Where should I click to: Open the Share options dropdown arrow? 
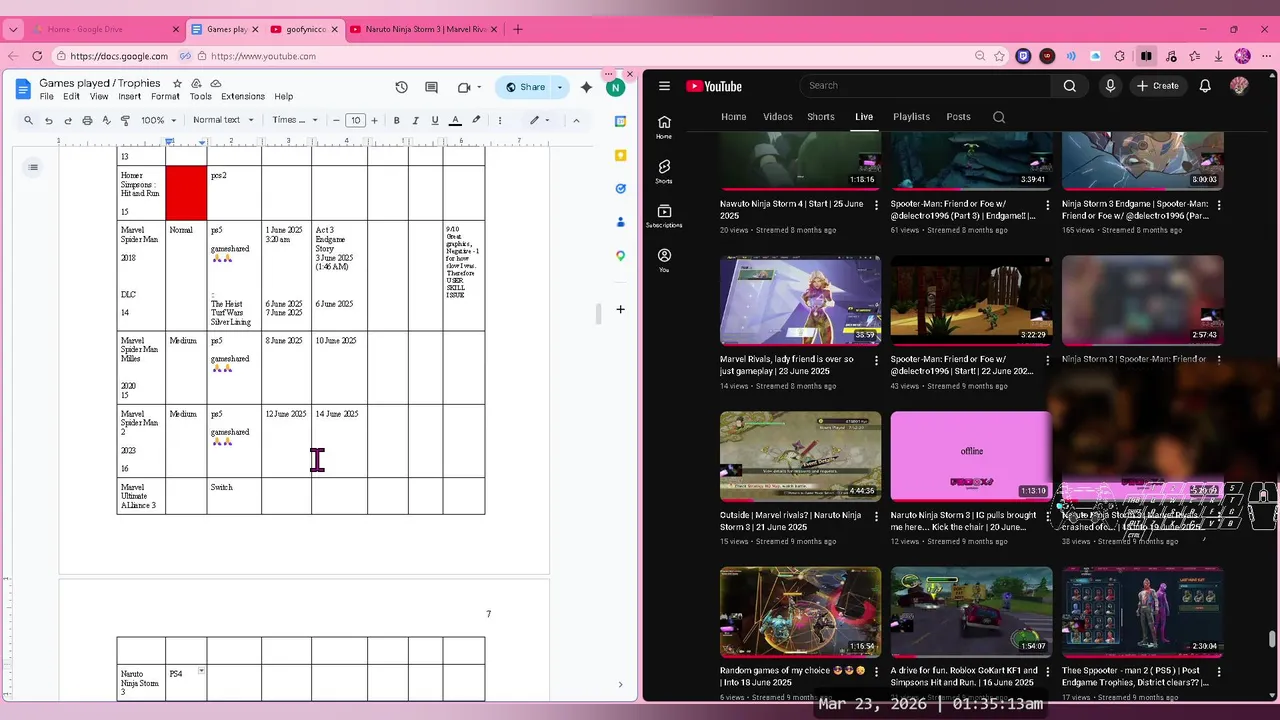560,87
